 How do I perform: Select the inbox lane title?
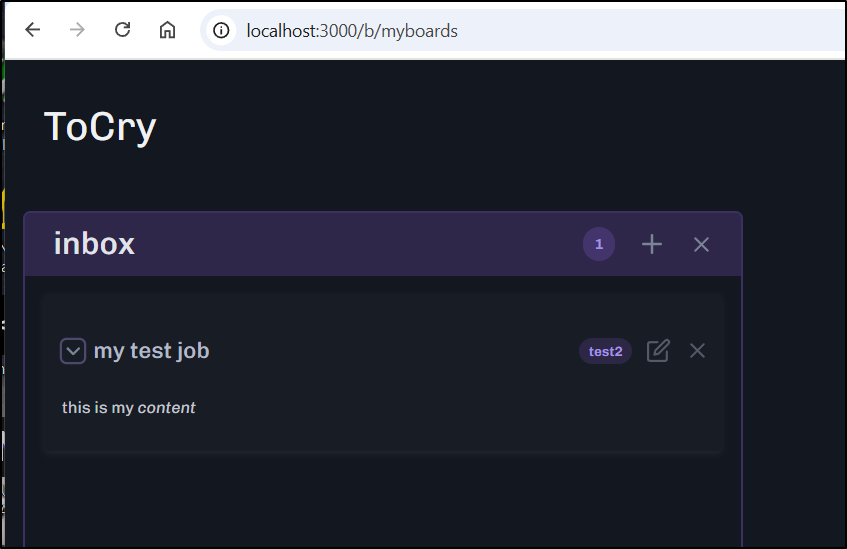pyautogui.click(x=94, y=244)
